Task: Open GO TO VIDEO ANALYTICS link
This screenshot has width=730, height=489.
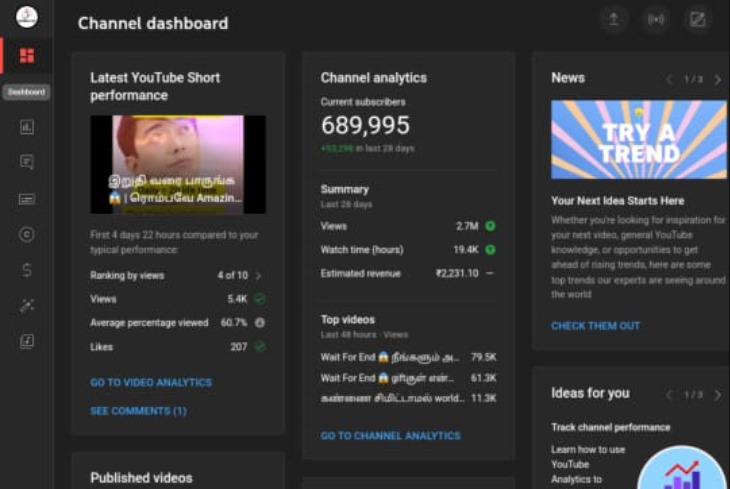Action: 151,382
